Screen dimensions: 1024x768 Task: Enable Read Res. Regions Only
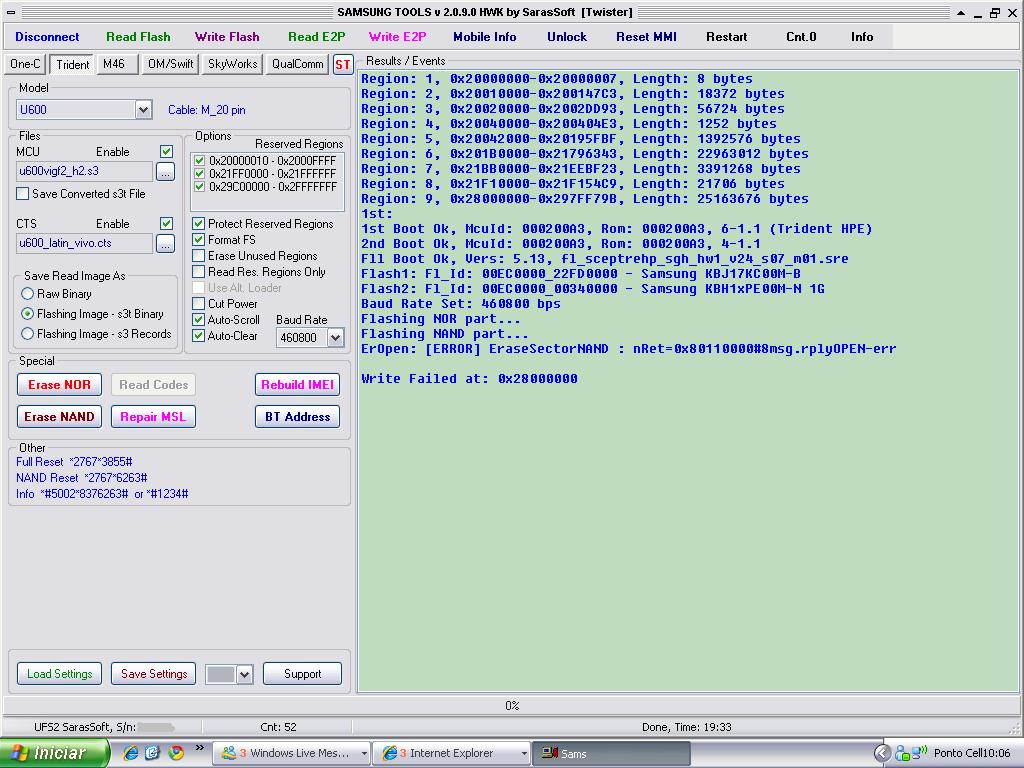click(199, 272)
